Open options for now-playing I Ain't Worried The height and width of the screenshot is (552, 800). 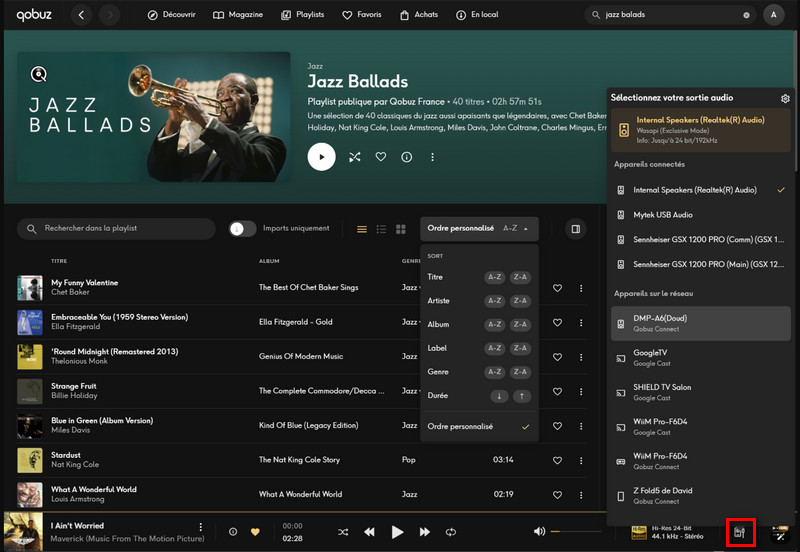pos(201,526)
